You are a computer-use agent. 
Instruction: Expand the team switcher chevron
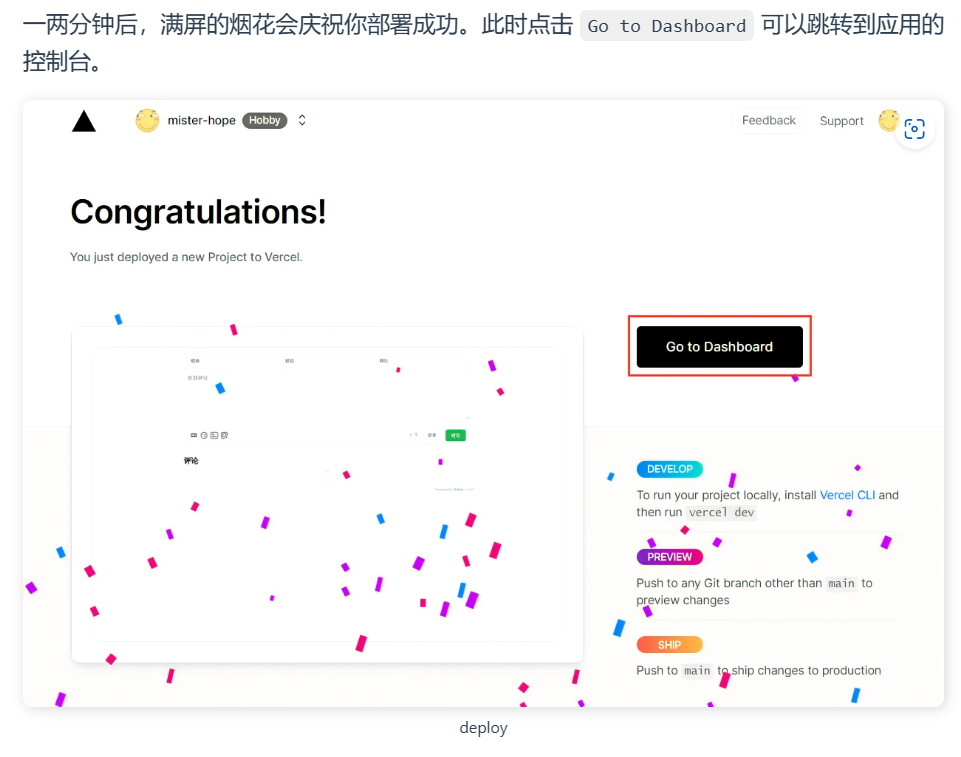(302, 120)
